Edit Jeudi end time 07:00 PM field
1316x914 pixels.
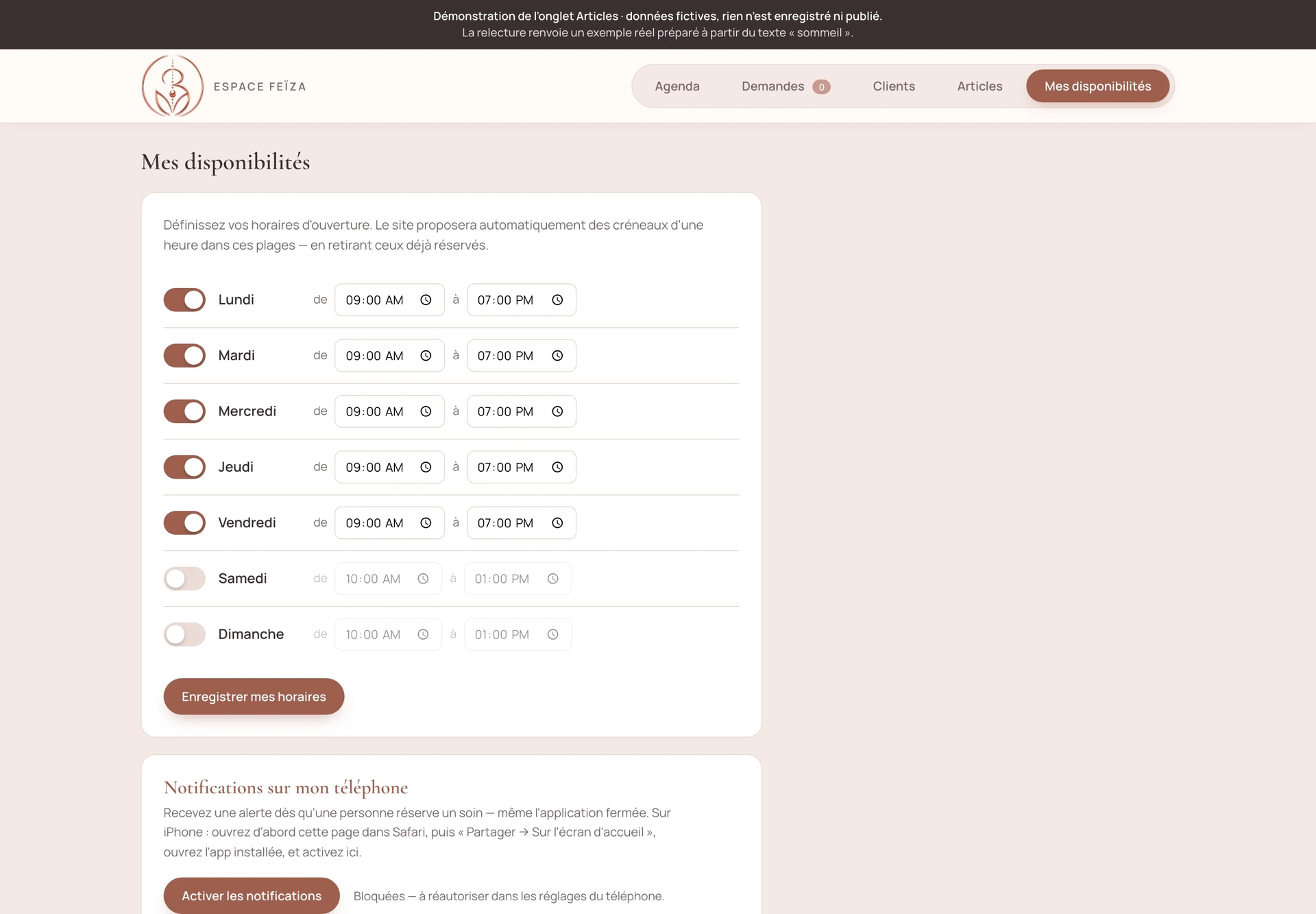tap(522, 467)
